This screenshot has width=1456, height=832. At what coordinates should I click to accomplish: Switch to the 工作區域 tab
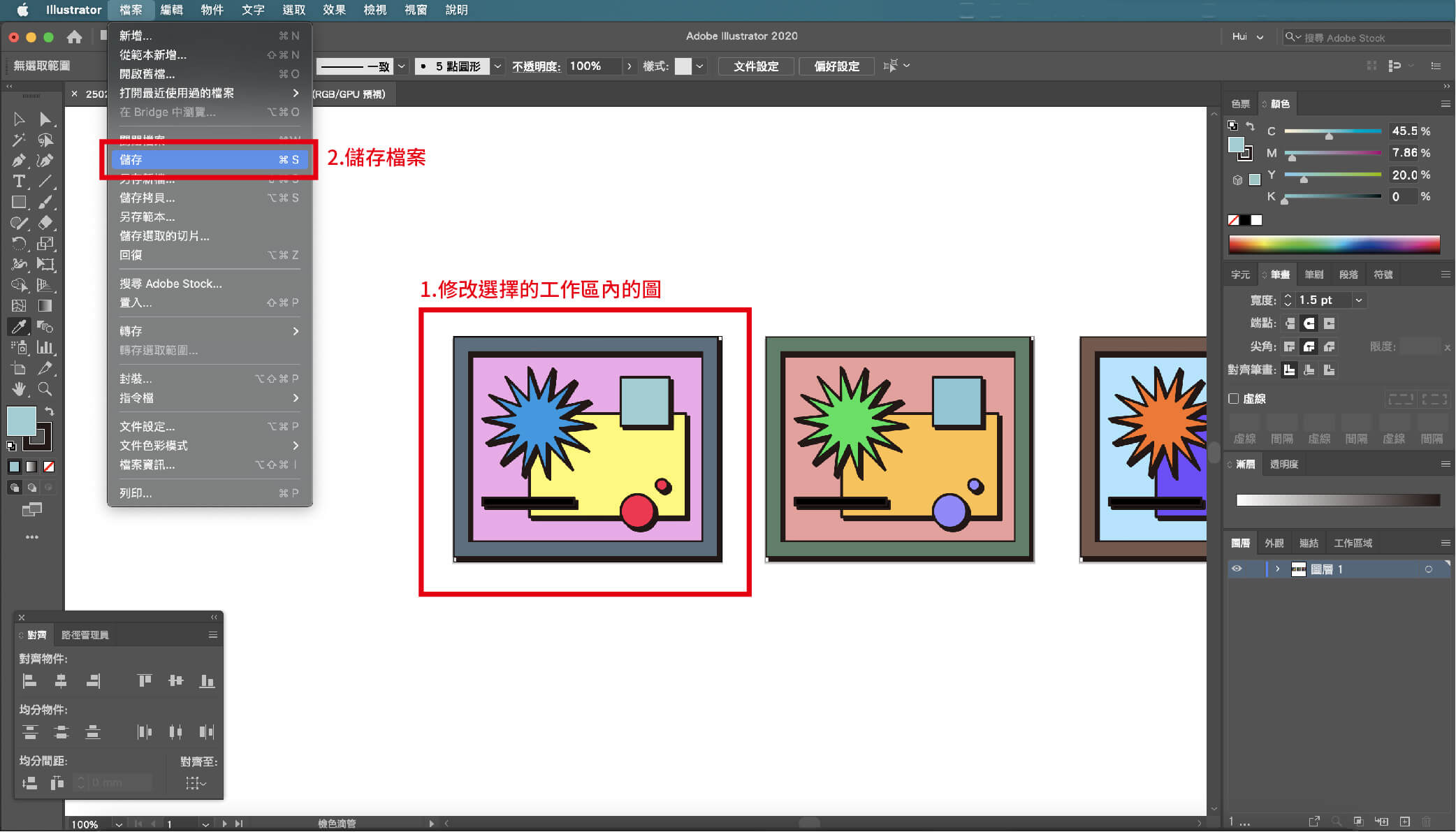click(1353, 543)
